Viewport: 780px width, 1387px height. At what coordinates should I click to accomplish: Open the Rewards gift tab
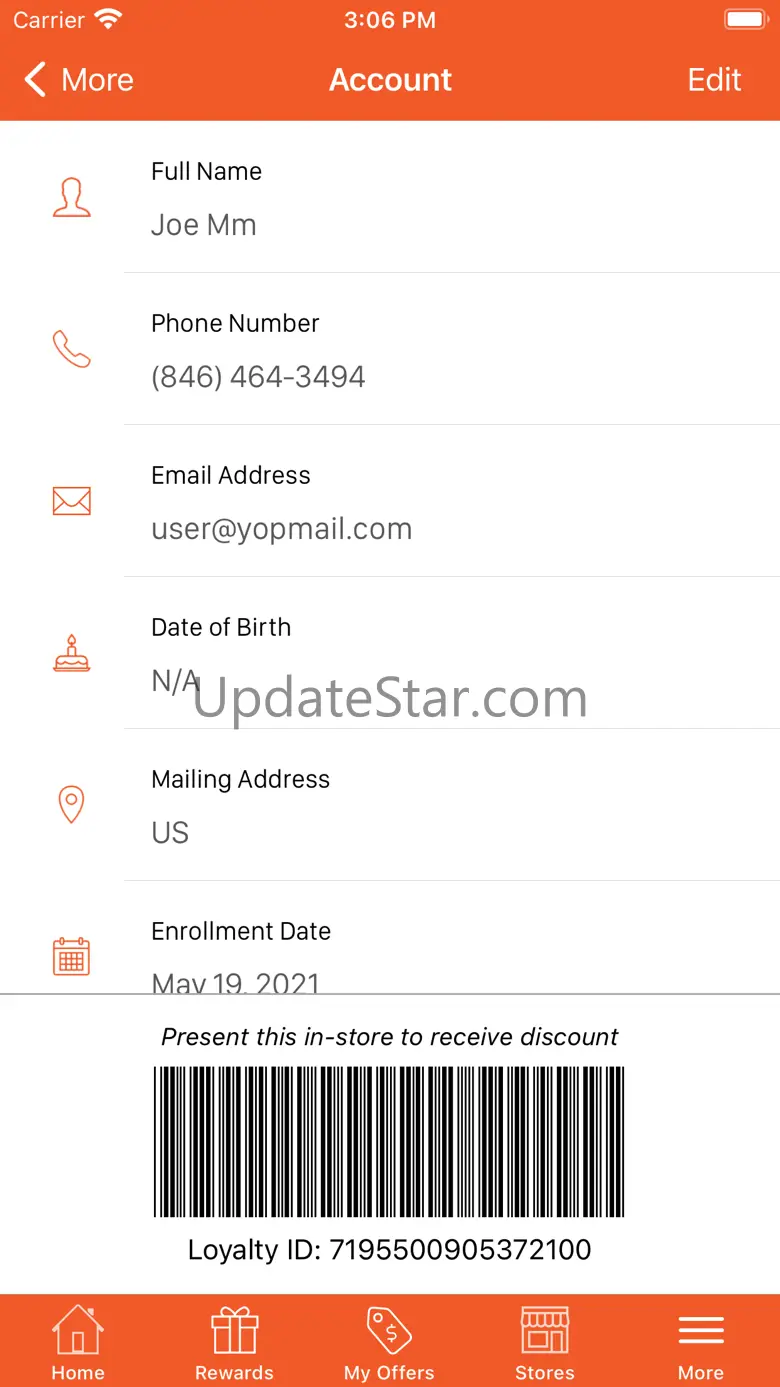234,1343
